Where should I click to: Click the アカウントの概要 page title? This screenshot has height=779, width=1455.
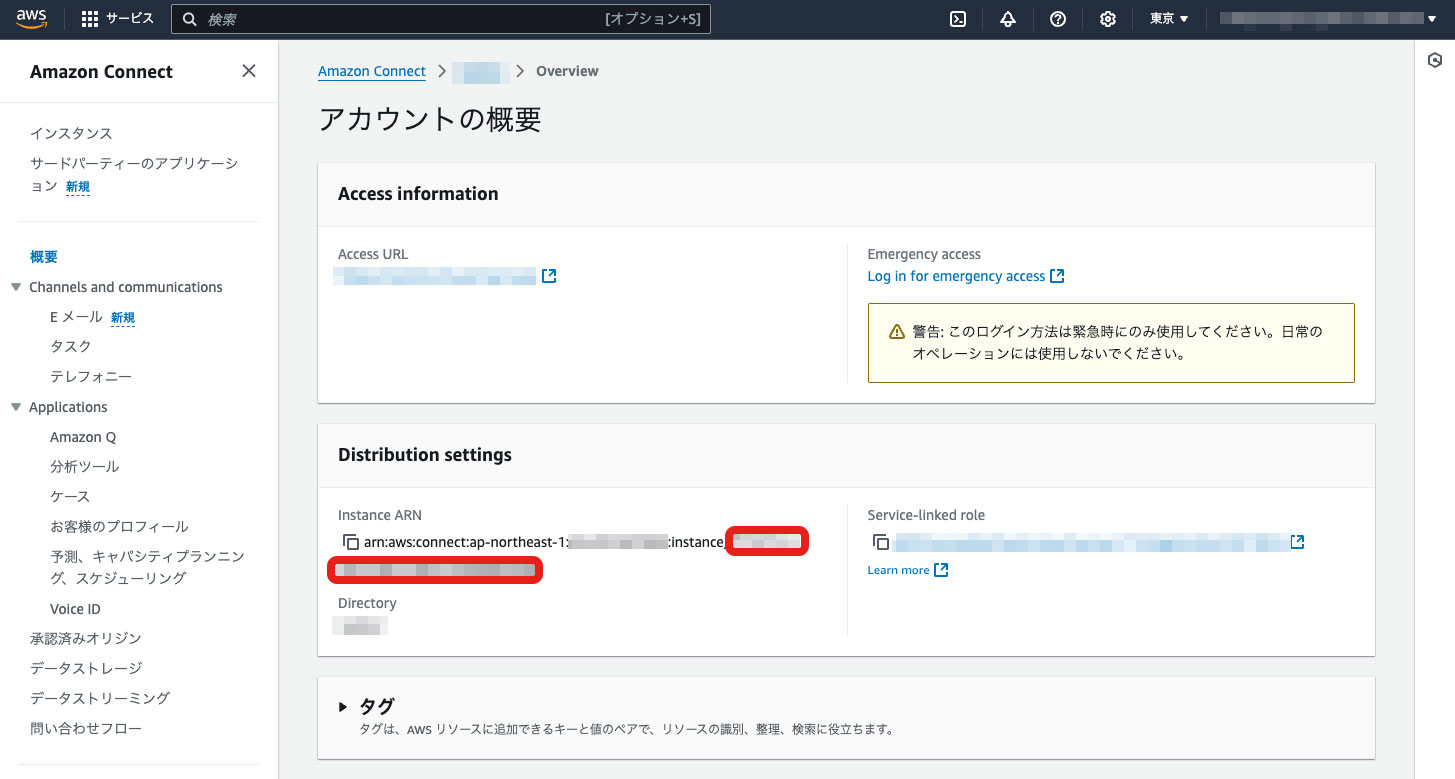(x=430, y=119)
